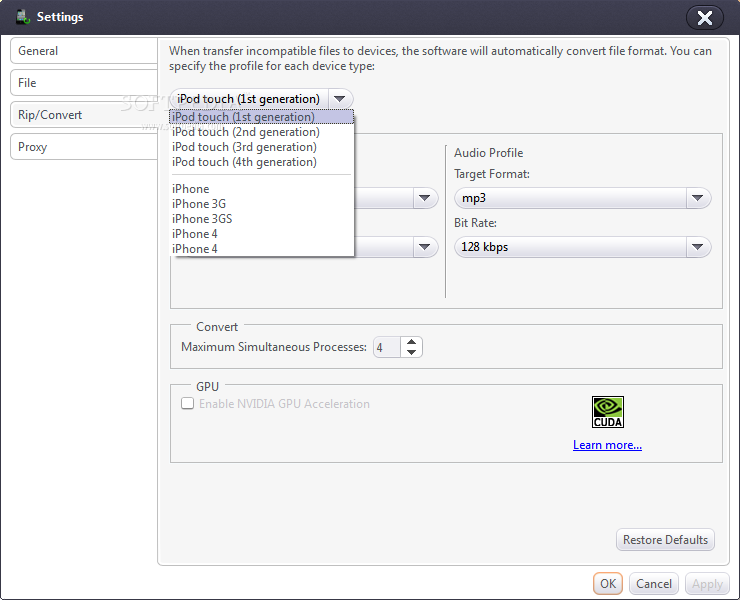Click the Settings app icon in title bar
740x600 pixels.
point(23,17)
